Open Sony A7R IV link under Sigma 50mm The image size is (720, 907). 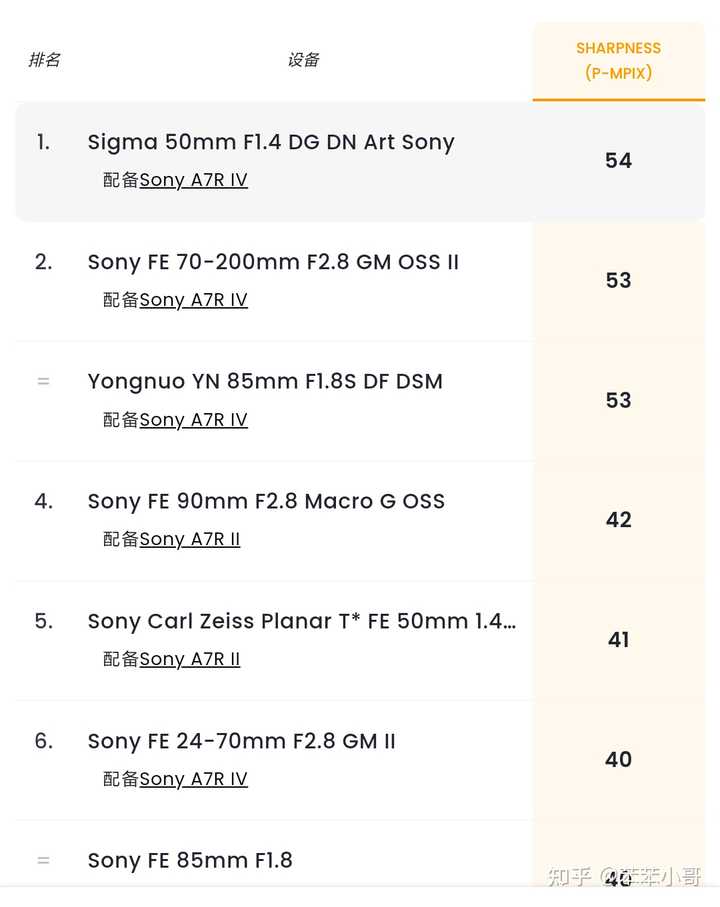point(193,180)
